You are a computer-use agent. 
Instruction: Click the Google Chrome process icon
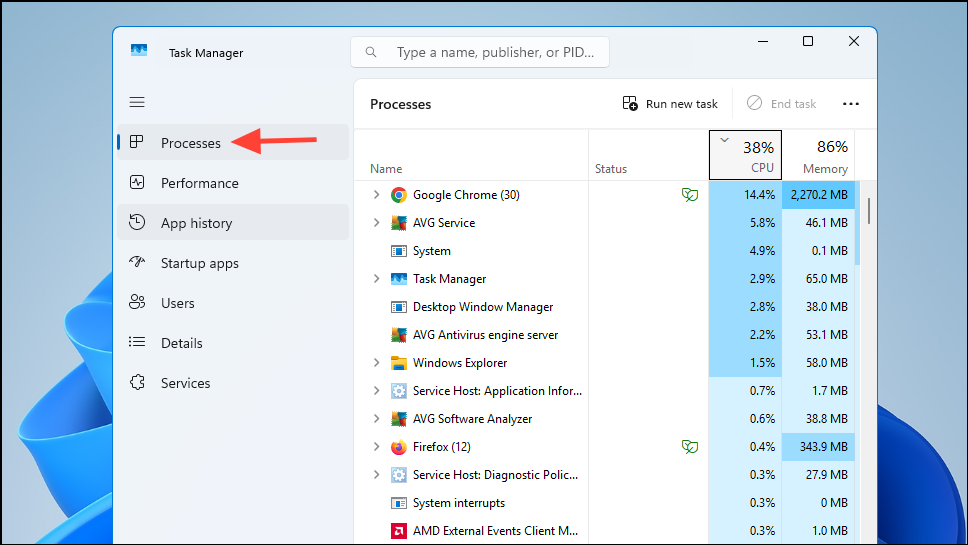point(399,195)
